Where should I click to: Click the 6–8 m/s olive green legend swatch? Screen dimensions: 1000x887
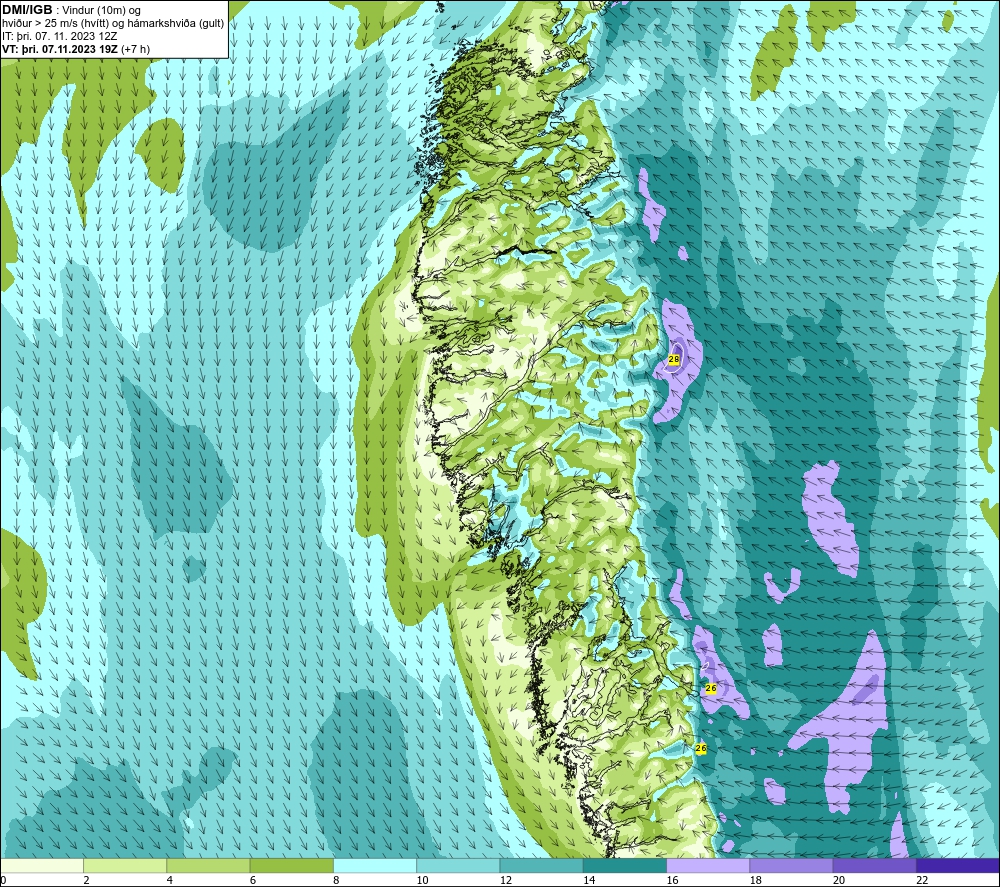pos(291,865)
